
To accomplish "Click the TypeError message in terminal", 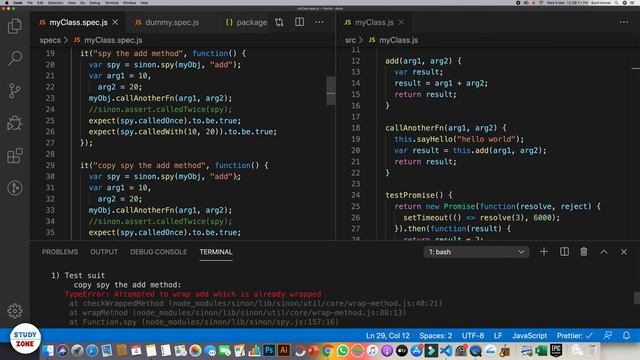I will (x=193, y=294).
